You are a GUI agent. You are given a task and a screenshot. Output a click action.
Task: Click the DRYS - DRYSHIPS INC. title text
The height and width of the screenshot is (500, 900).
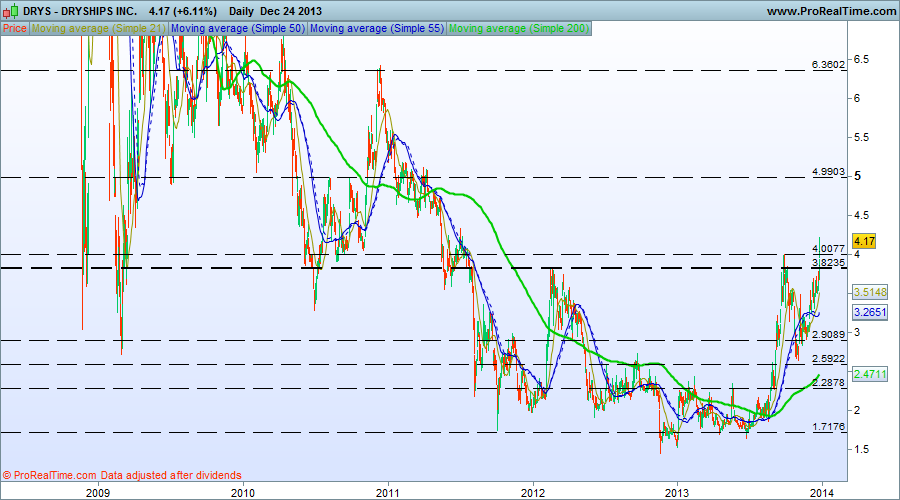click(x=80, y=11)
